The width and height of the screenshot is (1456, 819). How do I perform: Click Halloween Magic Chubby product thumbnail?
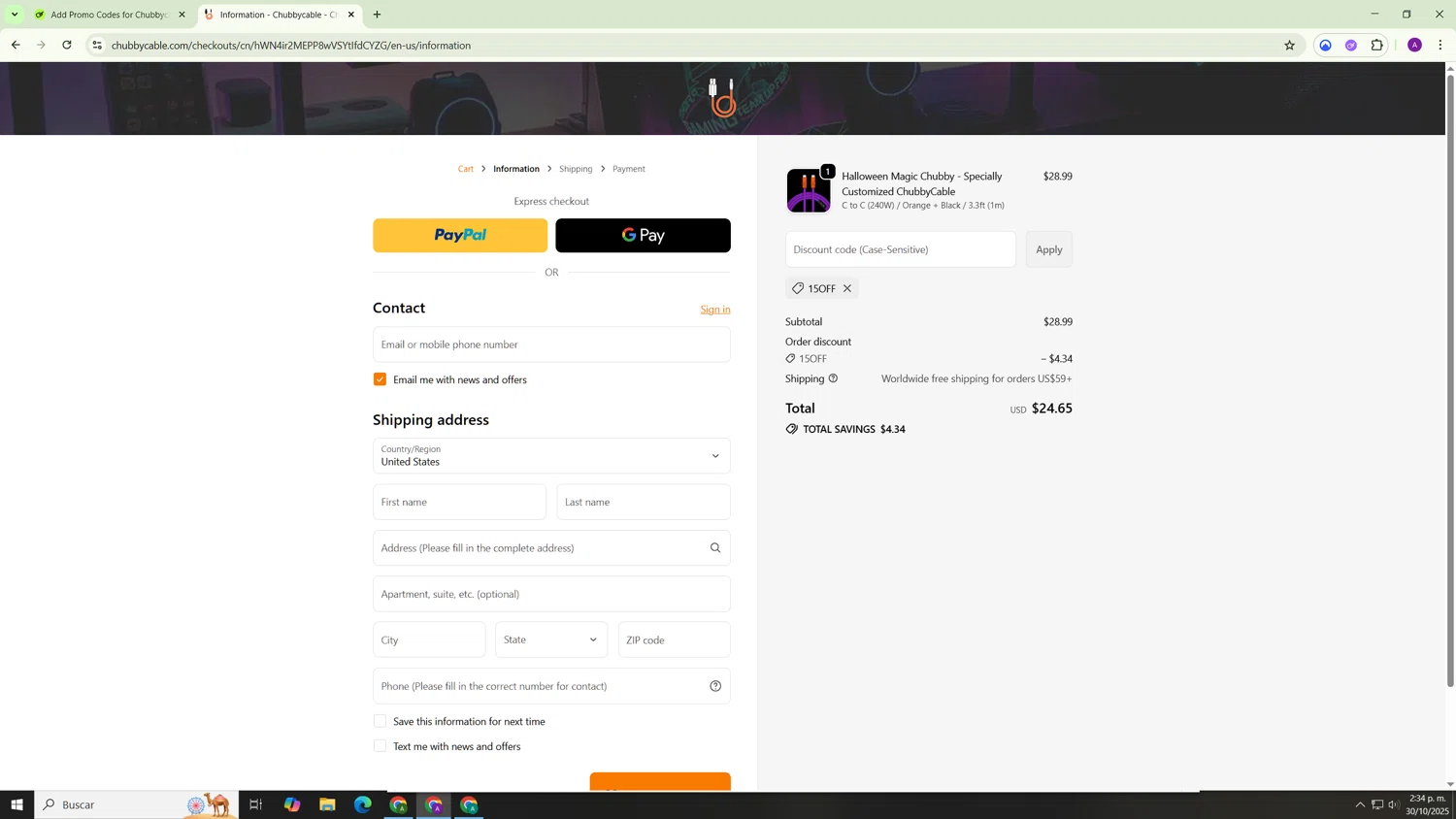pos(809,190)
